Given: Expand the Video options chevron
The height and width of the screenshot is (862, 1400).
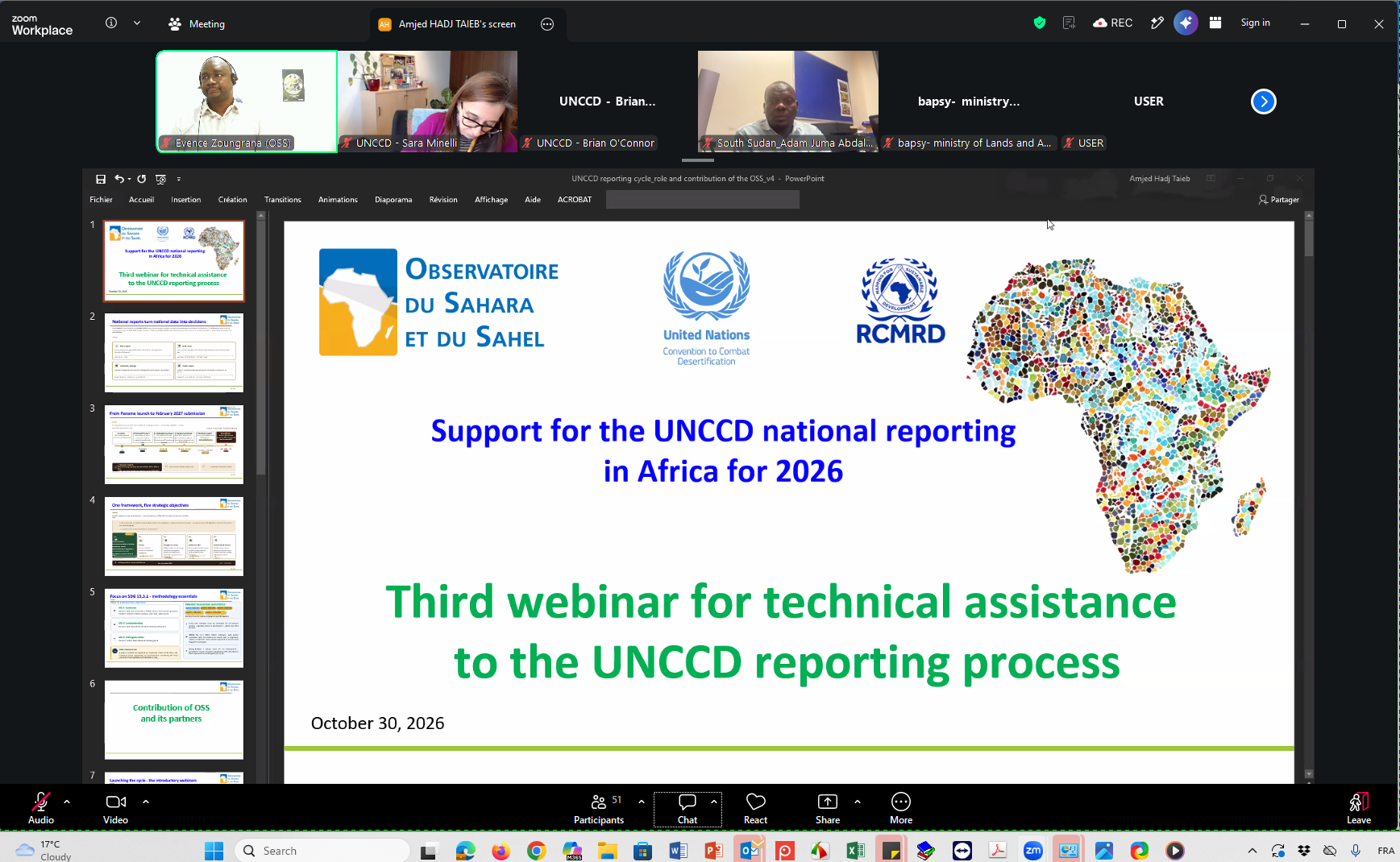Looking at the screenshot, I should [x=146, y=802].
